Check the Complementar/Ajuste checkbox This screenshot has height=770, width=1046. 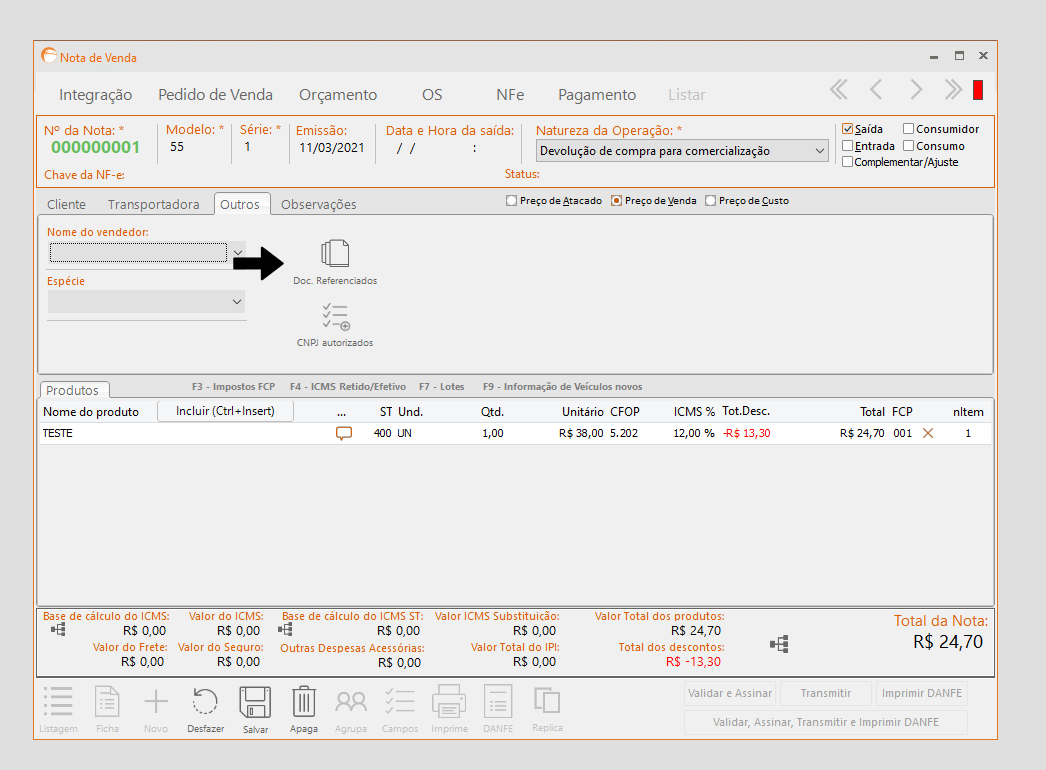847,161
